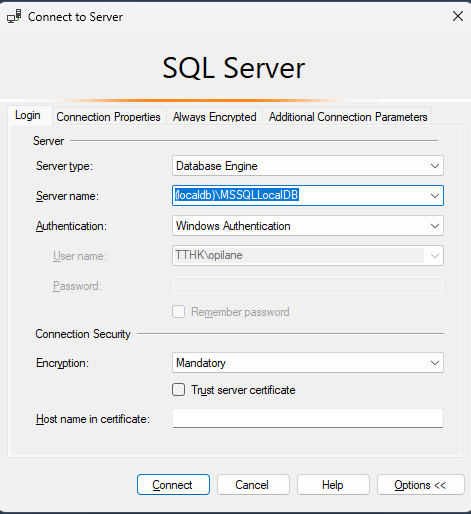Enable Trust server certificate checkbox
The image size is (471, 514).
tap(179, 390)
